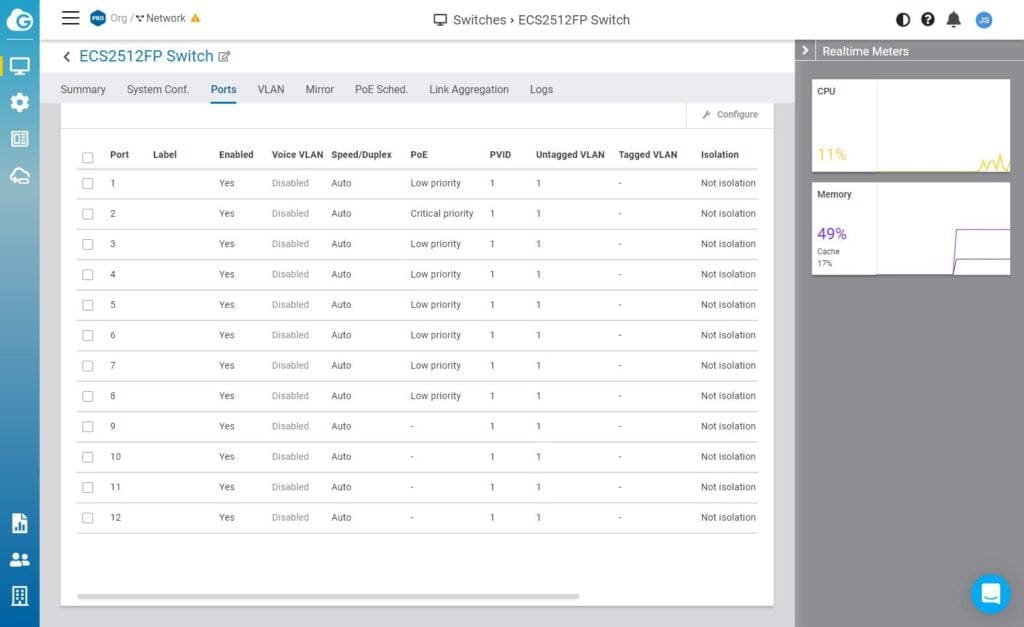Collapse the Realtime Meters panel
This screenshot has width=1024, height=627.
806,51
